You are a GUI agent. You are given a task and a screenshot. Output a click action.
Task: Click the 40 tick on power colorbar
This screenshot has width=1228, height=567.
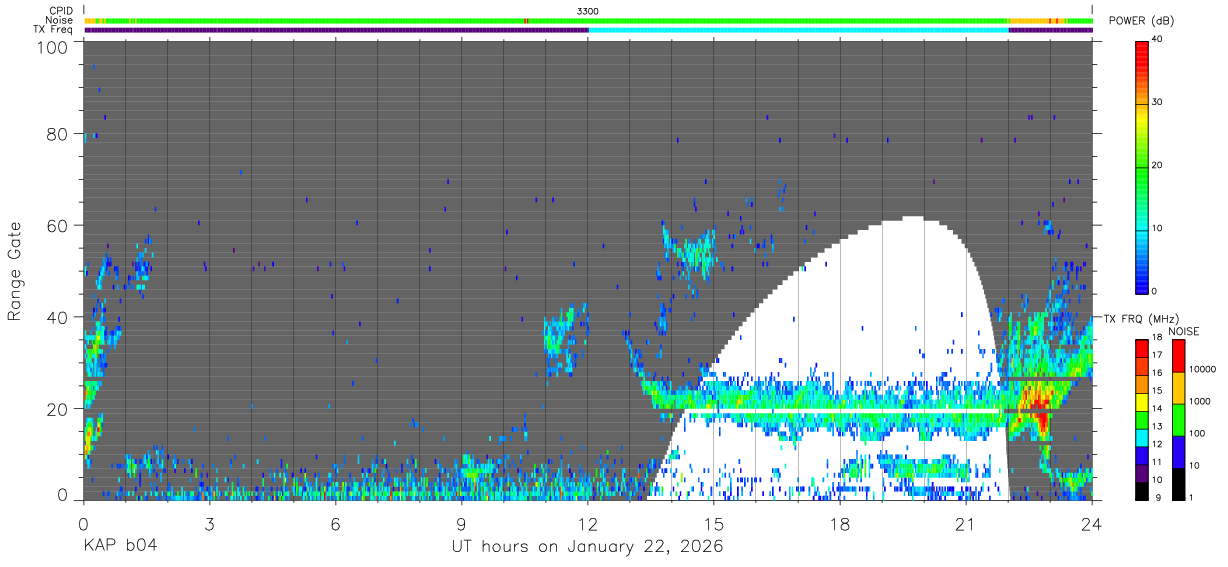pyautogui.click(x=1155, y=40)
